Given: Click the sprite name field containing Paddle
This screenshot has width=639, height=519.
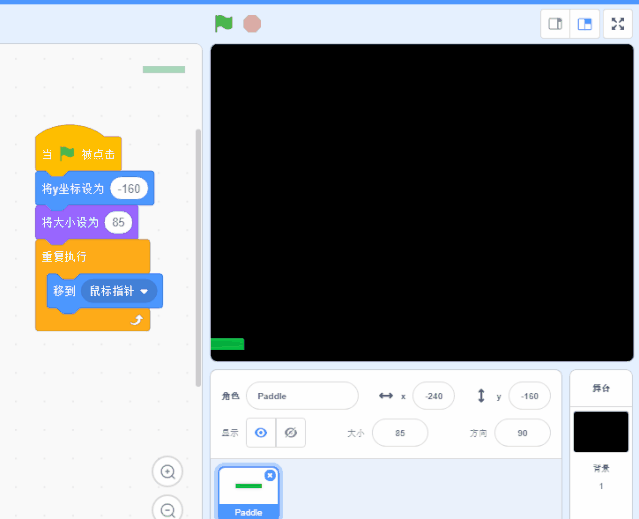Looking at the screenshot, I should pos(301,396).
